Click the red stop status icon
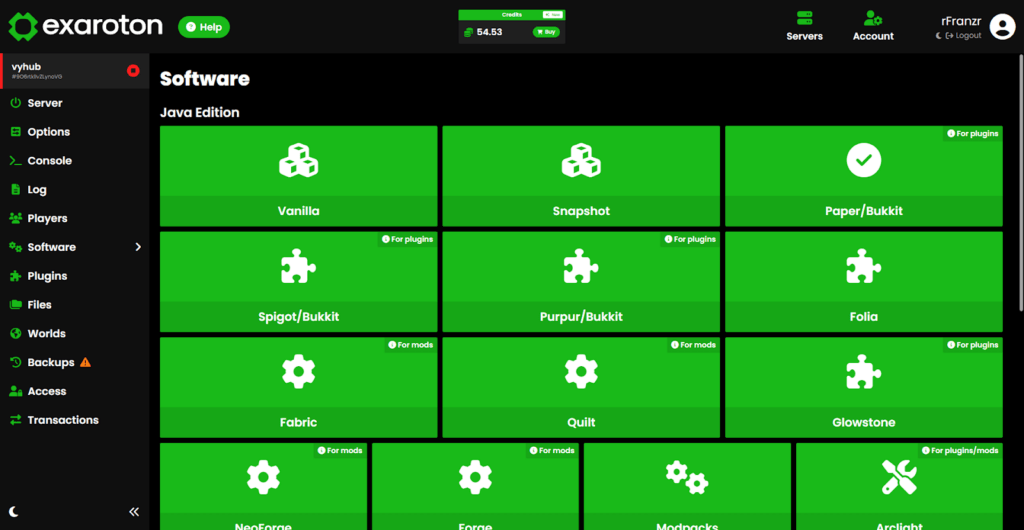Viewport: 1024px width, 530px height. pos(133,70)
